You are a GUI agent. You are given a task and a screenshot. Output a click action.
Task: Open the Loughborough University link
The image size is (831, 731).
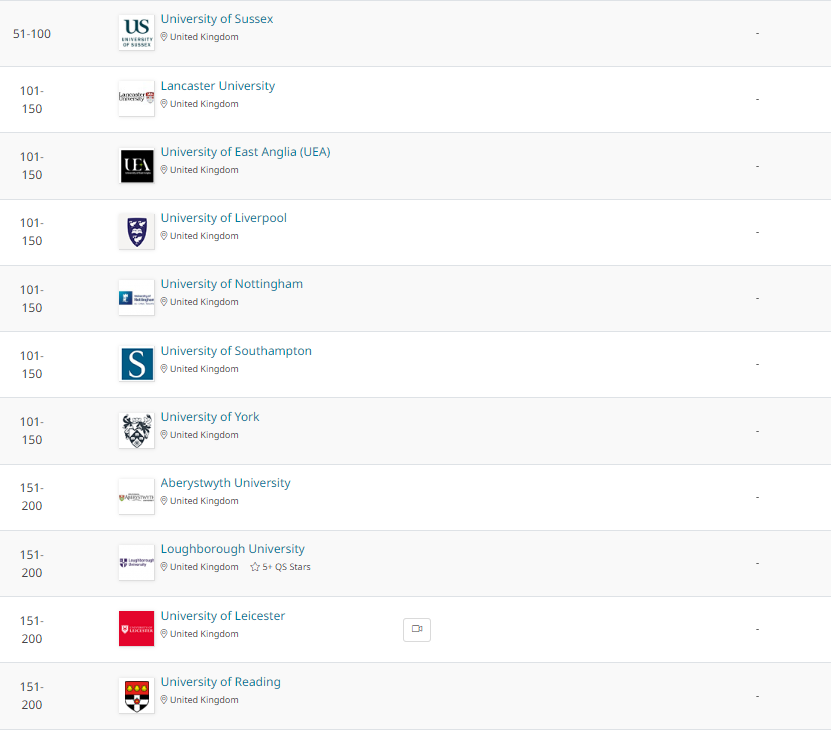tap(233, 549)
